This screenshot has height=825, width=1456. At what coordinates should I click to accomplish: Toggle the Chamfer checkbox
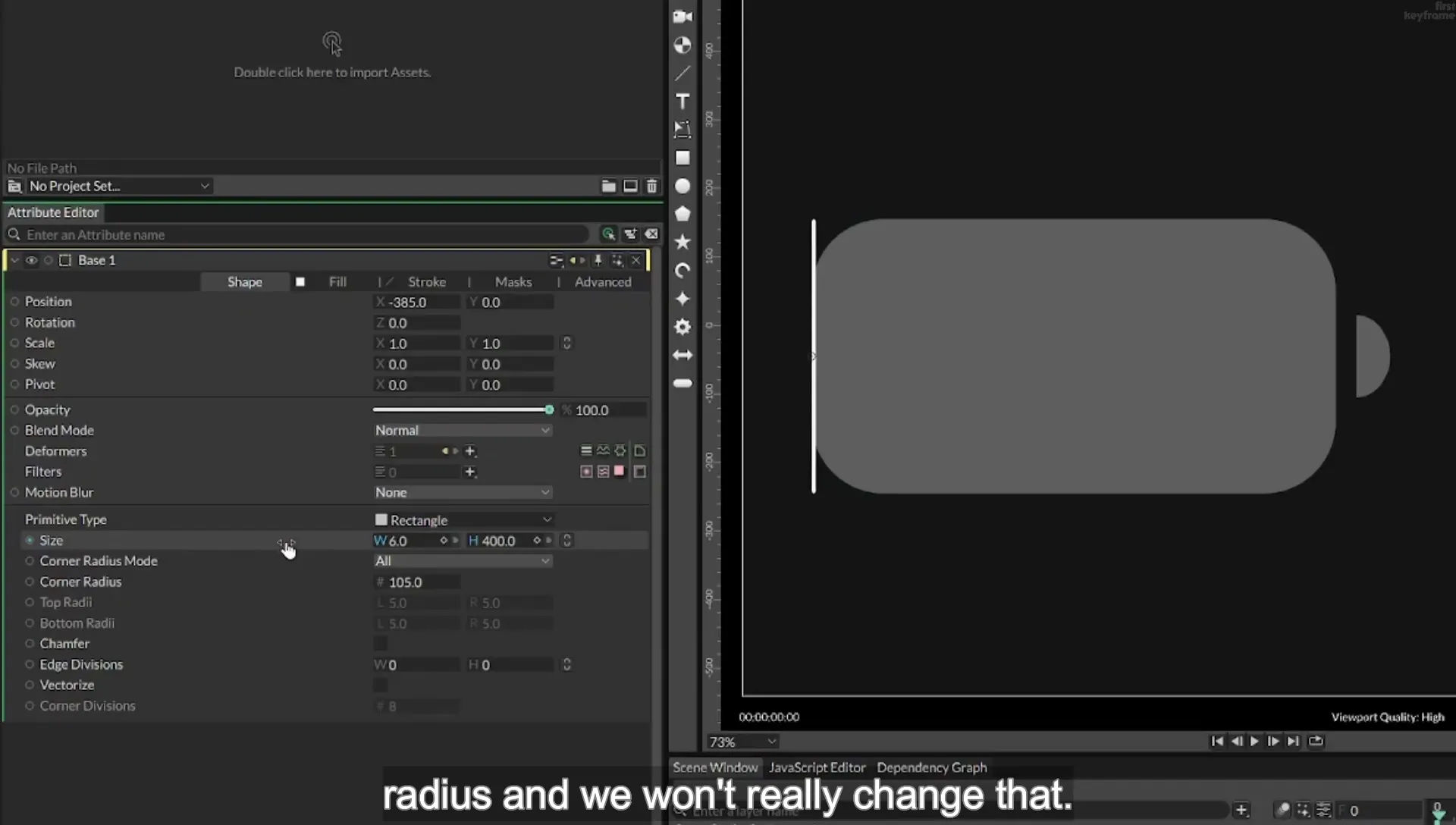tap(381, 643)
